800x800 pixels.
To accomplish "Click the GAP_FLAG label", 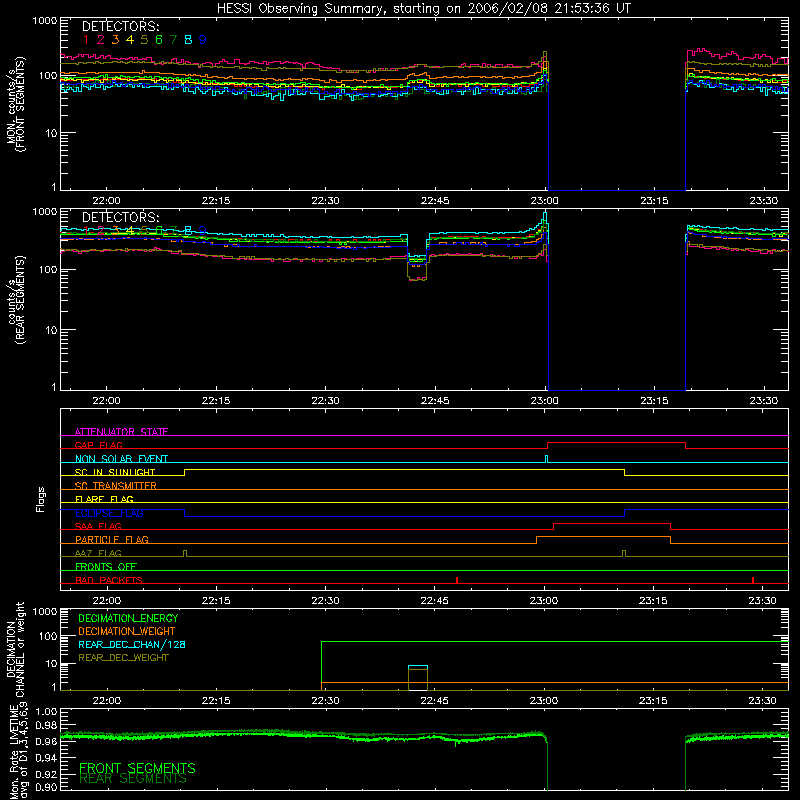I will 98,445.
